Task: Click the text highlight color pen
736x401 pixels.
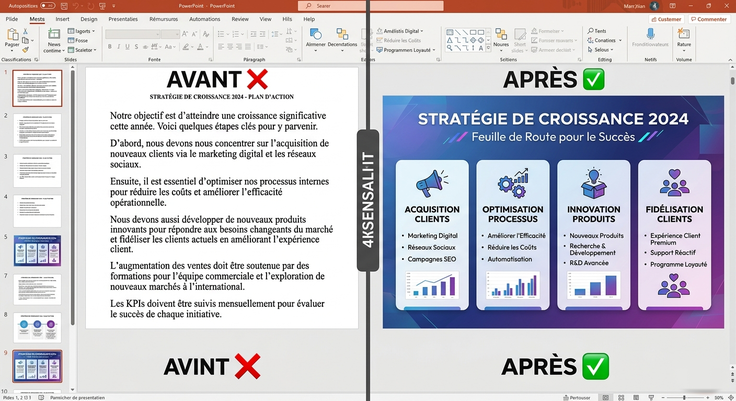Action: [x=186, y=47]
